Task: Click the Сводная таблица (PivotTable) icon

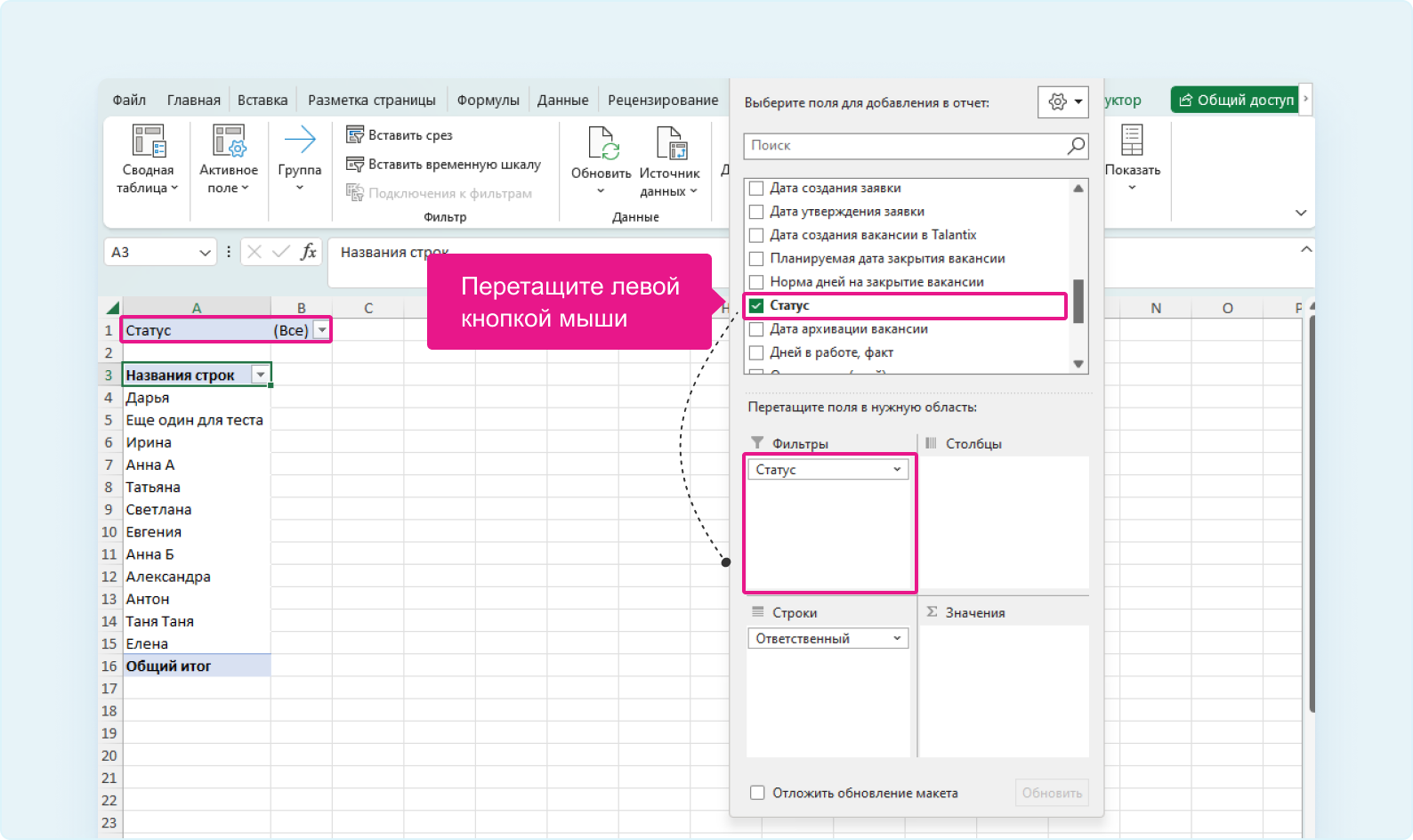Action: [x=149, y=141]
